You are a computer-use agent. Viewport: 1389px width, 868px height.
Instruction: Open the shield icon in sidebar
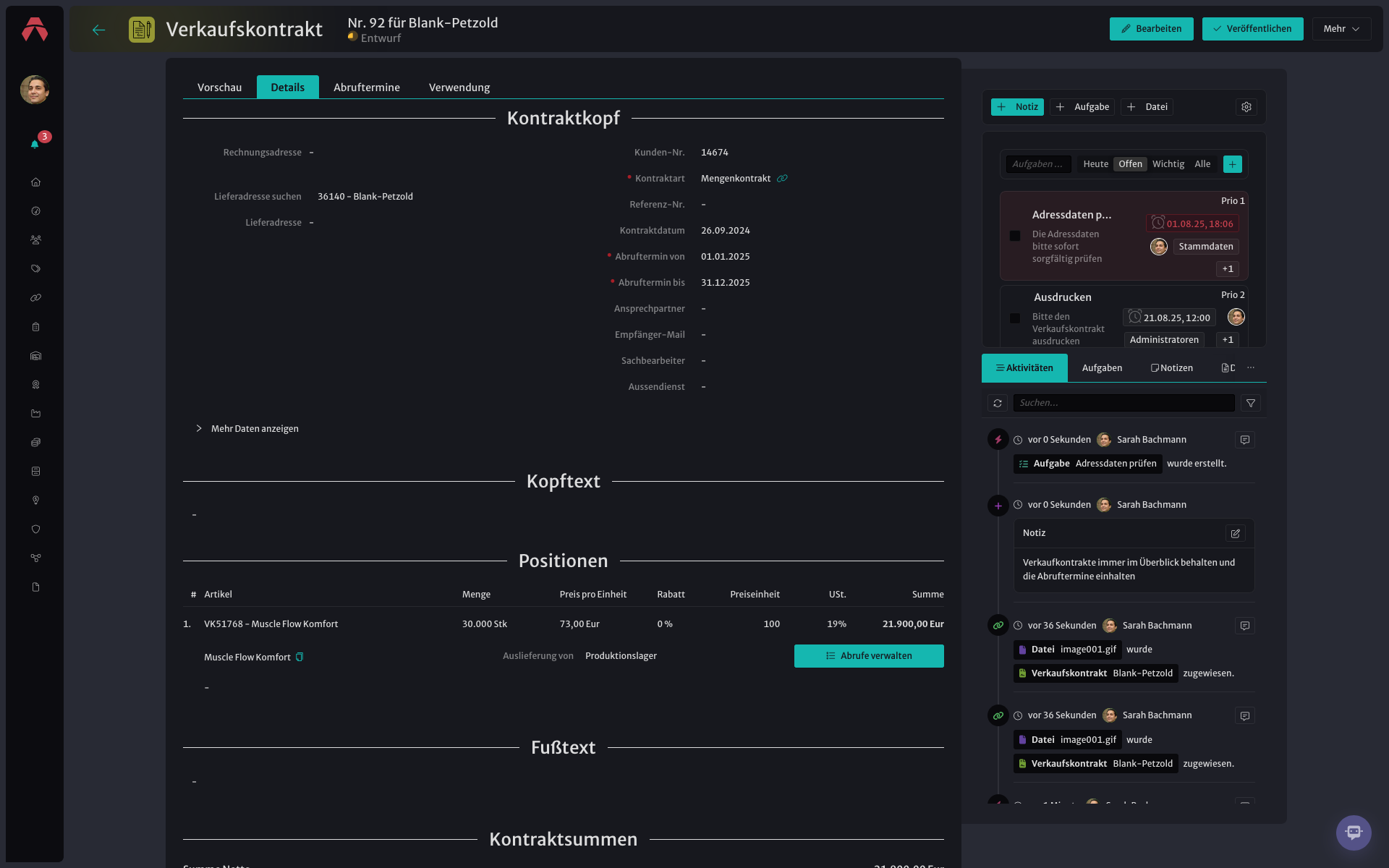35,529
